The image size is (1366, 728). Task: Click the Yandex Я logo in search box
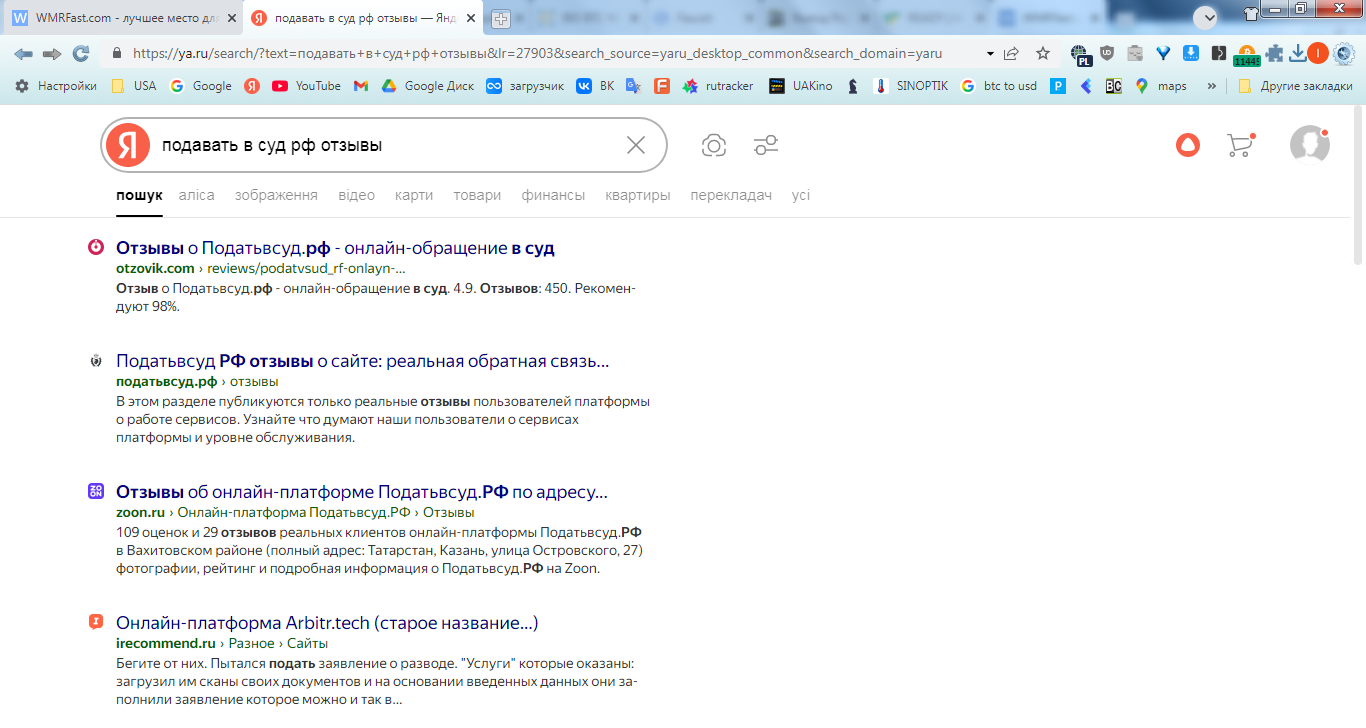point(128,145)
